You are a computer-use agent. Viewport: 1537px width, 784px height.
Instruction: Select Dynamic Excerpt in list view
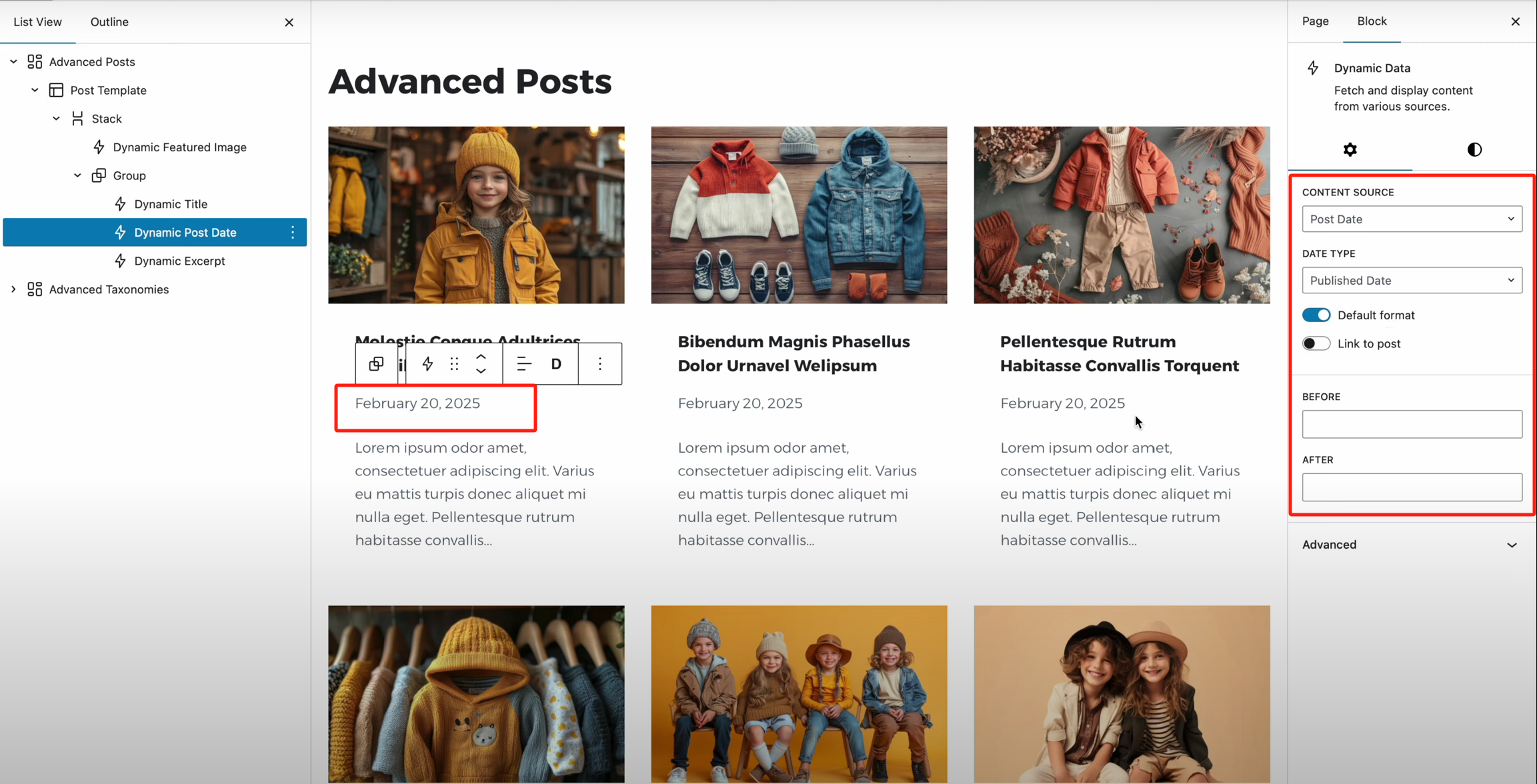pos(179,261)
